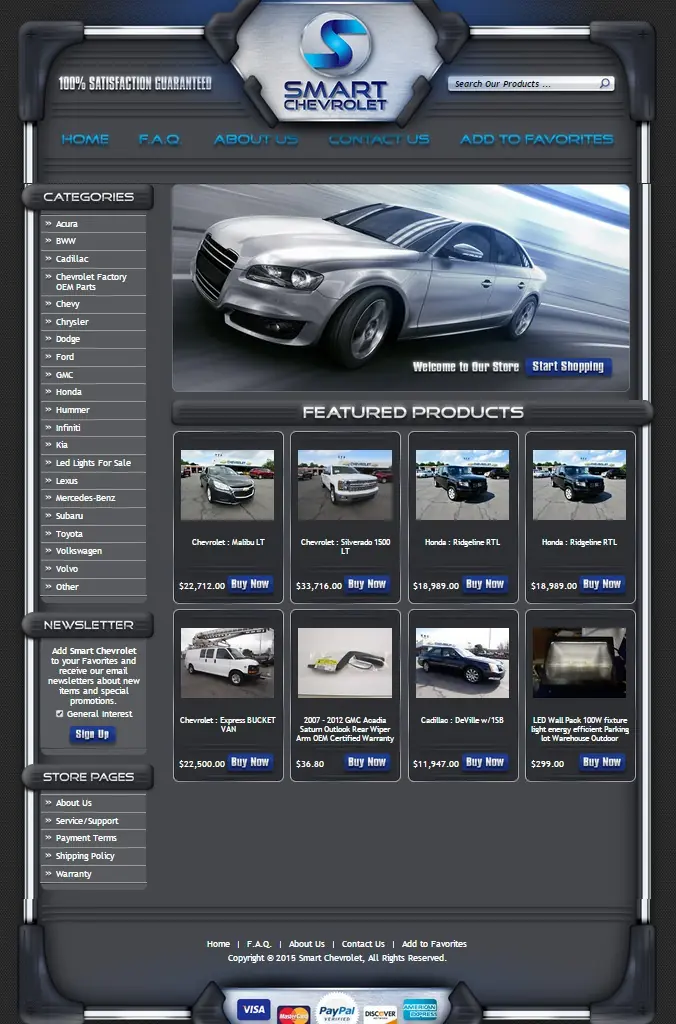
Task: Open the Chevrolet Factory OEM Parts category
Action: pos(93,281)
